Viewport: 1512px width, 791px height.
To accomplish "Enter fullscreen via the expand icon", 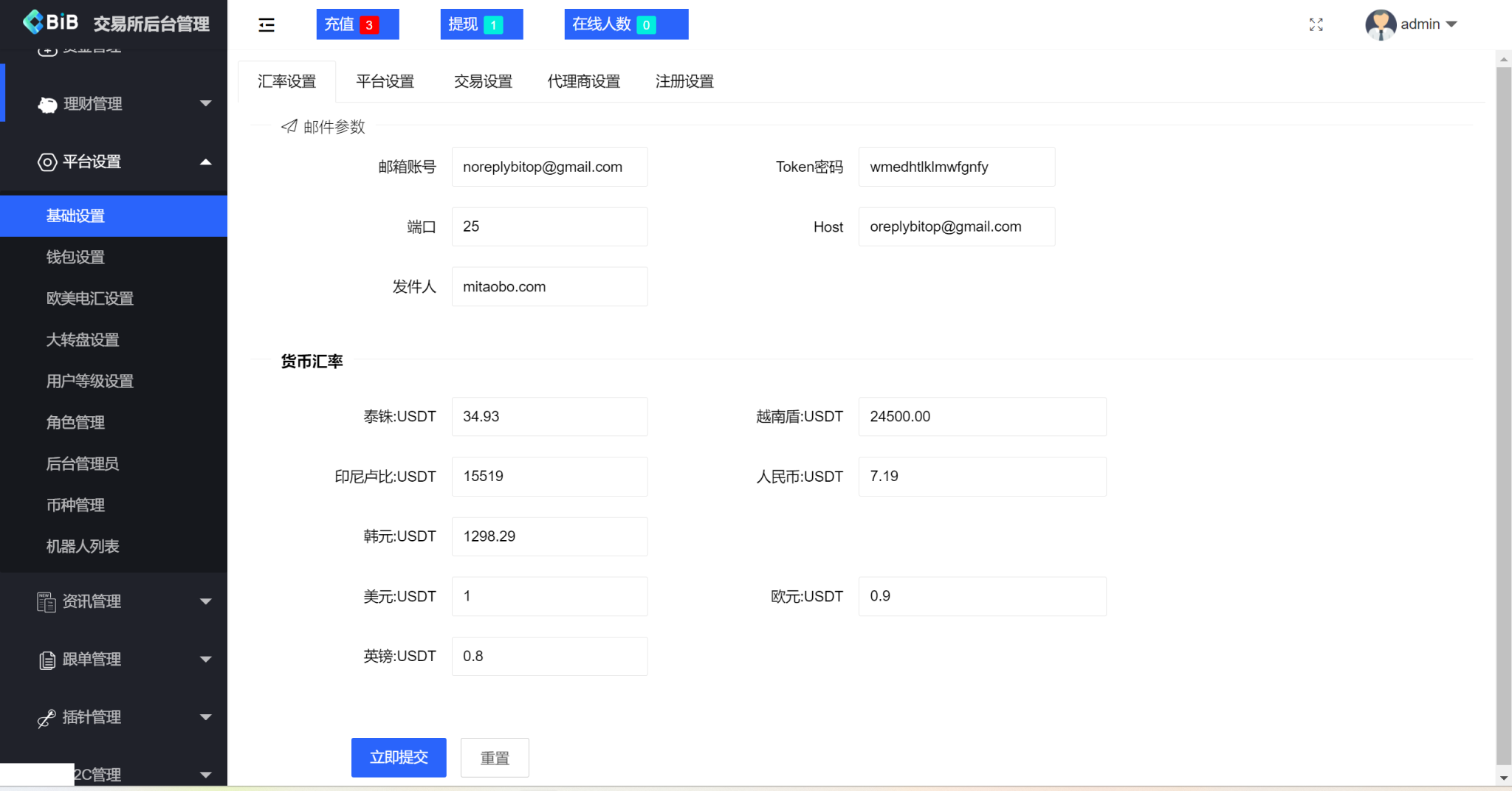I will coord(1316,24).
